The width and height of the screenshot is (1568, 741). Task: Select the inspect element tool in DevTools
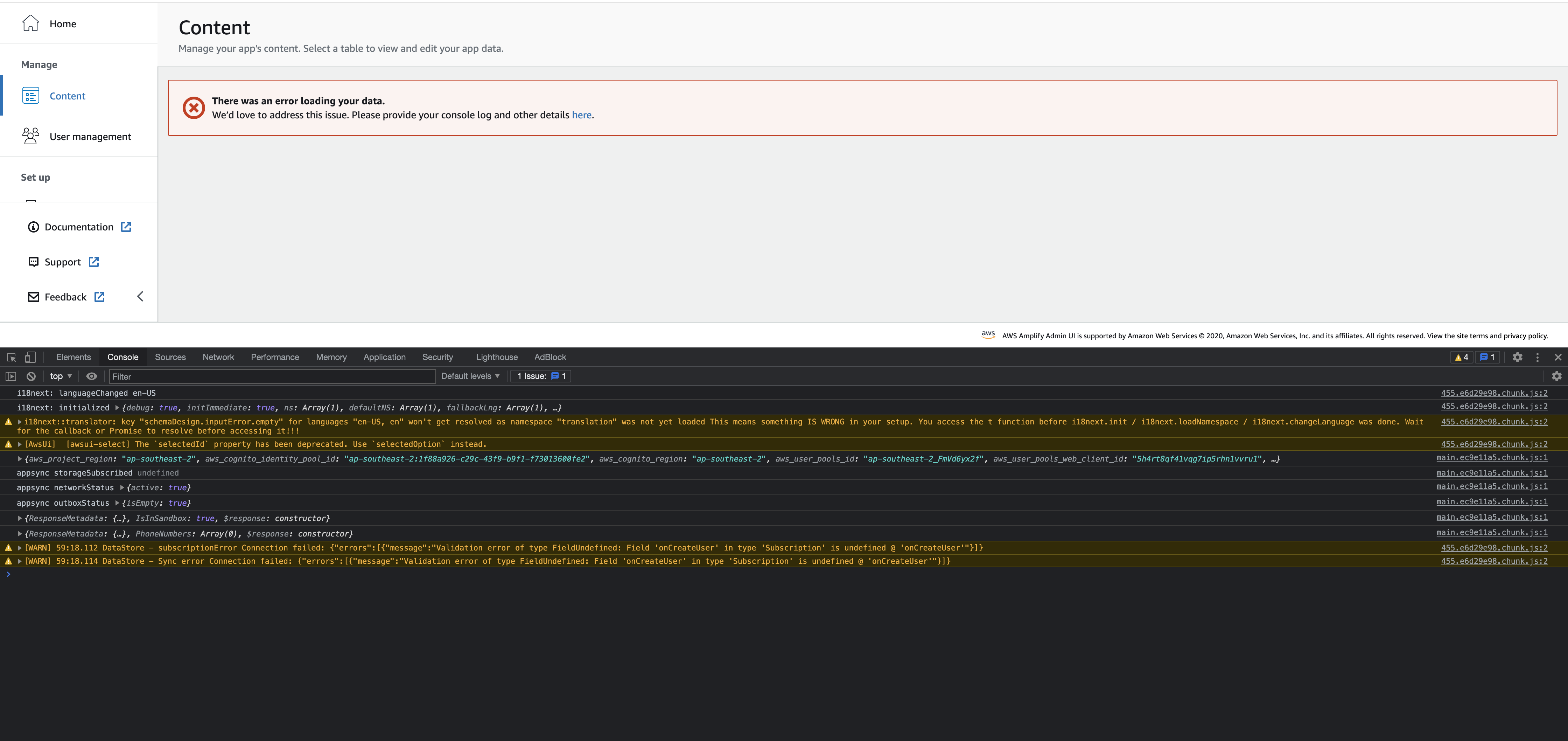pyautogui.click(x=10, y=358)
